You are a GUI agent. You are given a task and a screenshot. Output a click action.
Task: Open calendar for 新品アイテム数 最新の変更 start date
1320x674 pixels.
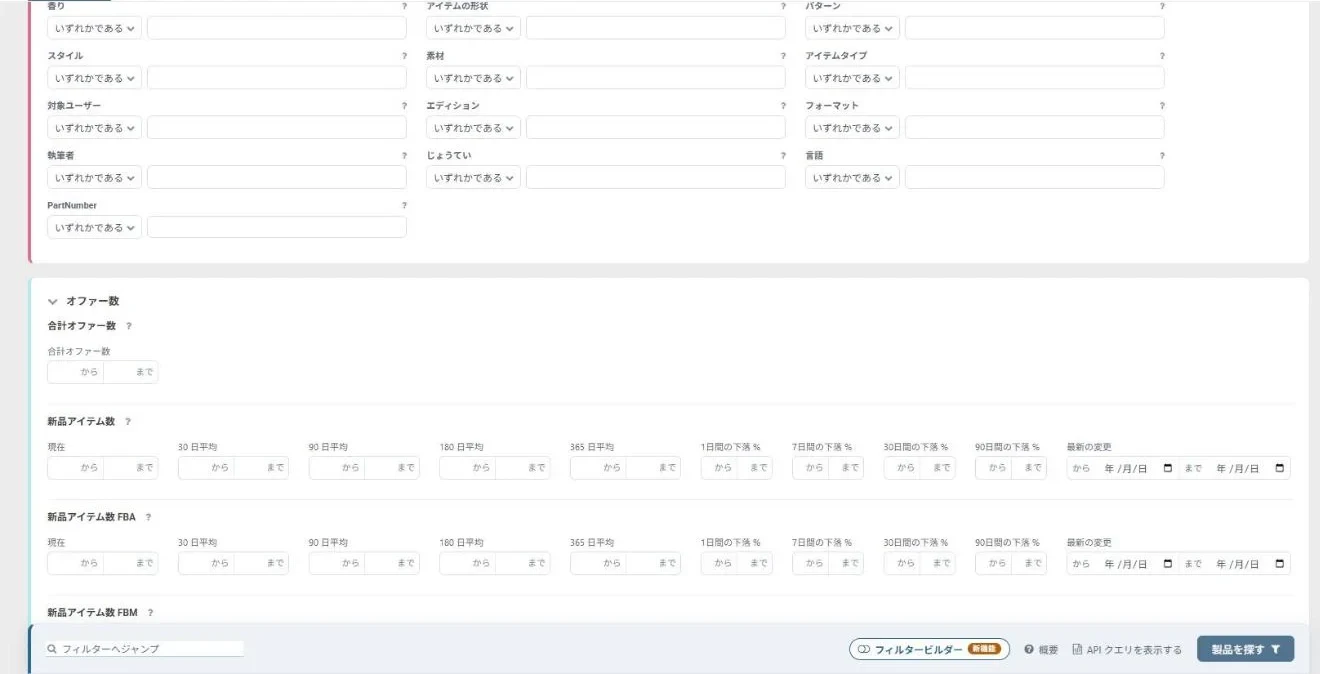point(1168,468)
